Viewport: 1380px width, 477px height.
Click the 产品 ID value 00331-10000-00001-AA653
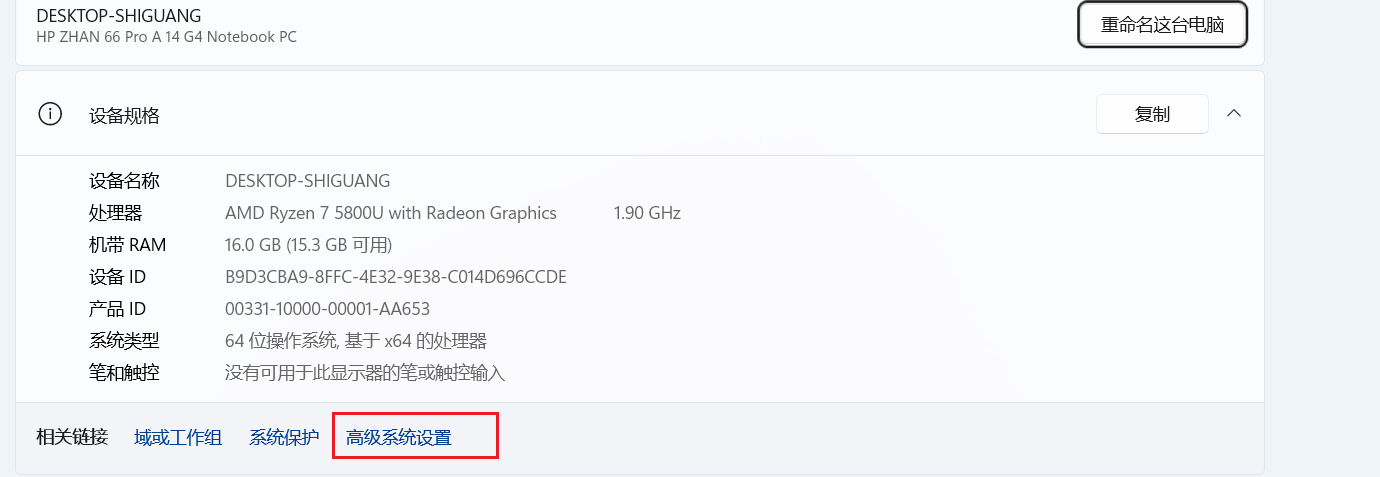pyautogui.click(x=327, y=309)
